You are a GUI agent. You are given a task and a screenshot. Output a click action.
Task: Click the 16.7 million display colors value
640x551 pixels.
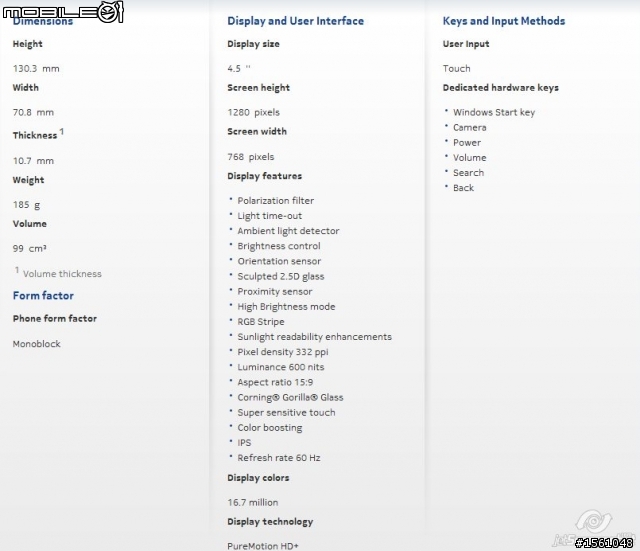click(253, 502)
